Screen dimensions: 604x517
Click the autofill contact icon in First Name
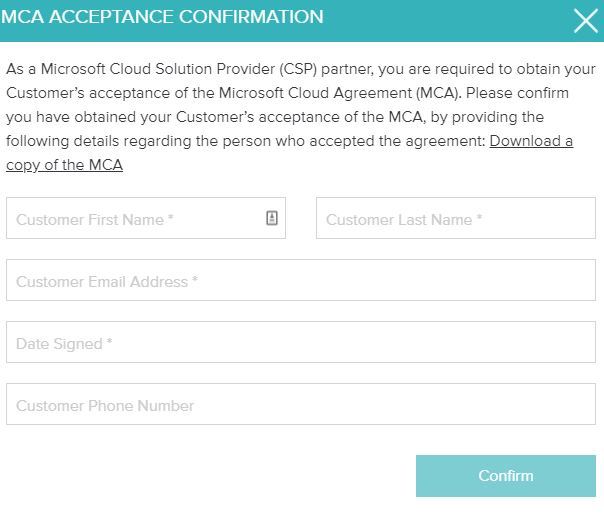click(272, 218)
